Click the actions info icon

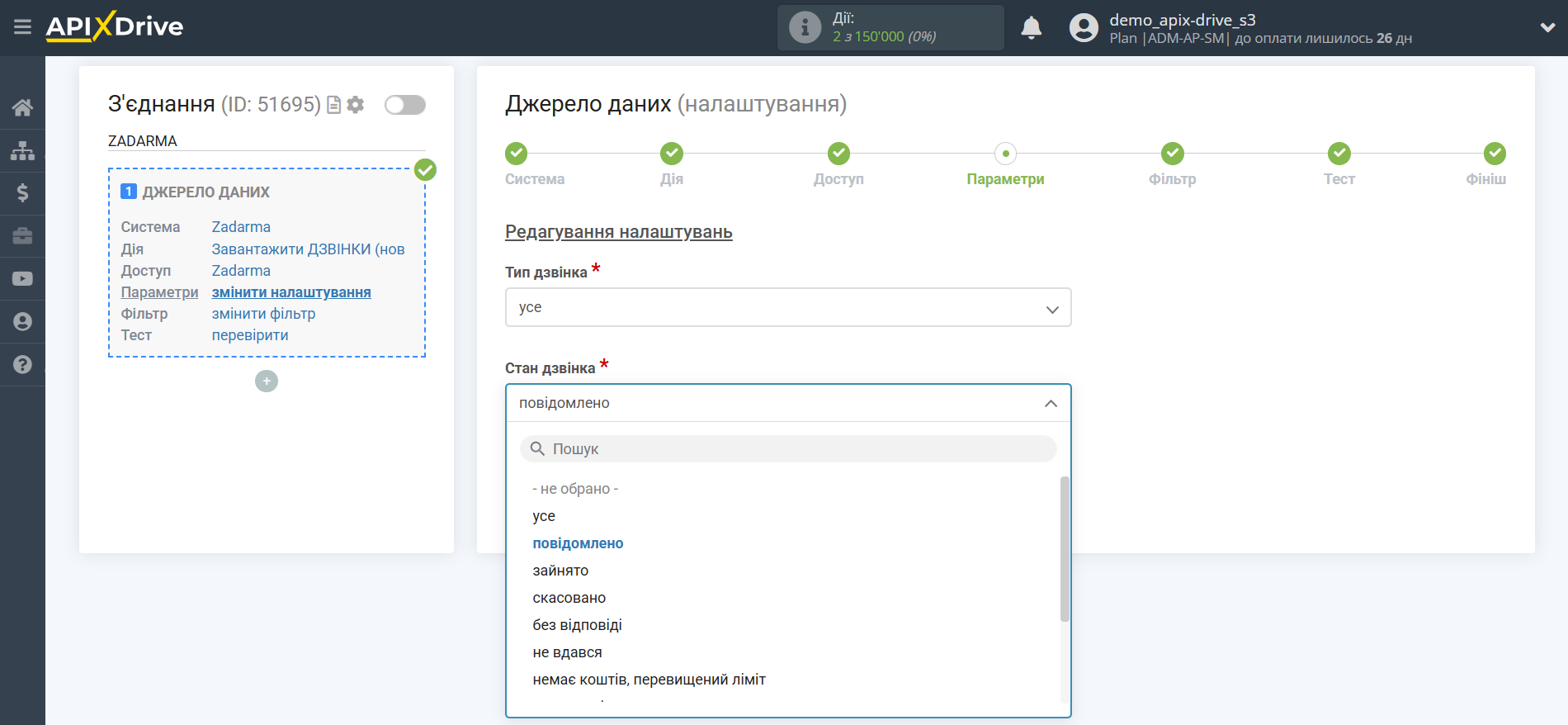pos(805,28)
